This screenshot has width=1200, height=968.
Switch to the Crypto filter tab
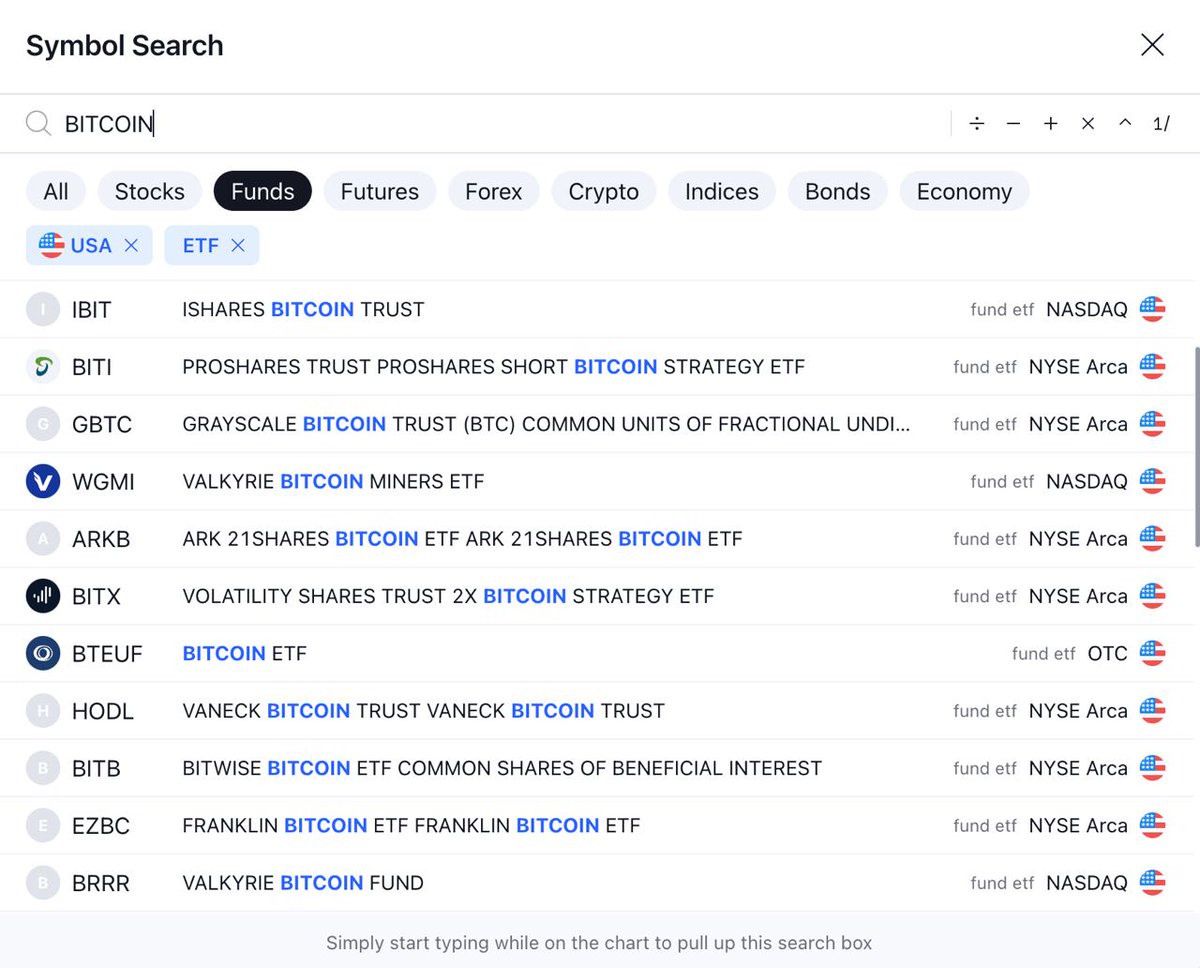[x=604, y=191]
